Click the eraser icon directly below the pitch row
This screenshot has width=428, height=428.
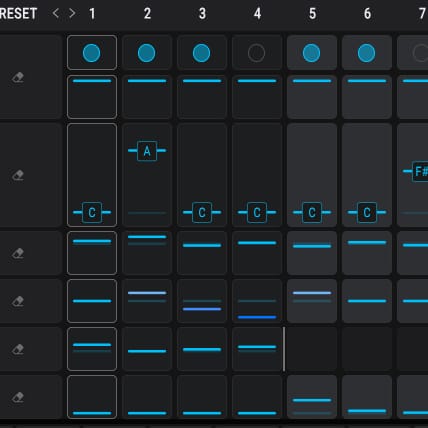point(18,253)
